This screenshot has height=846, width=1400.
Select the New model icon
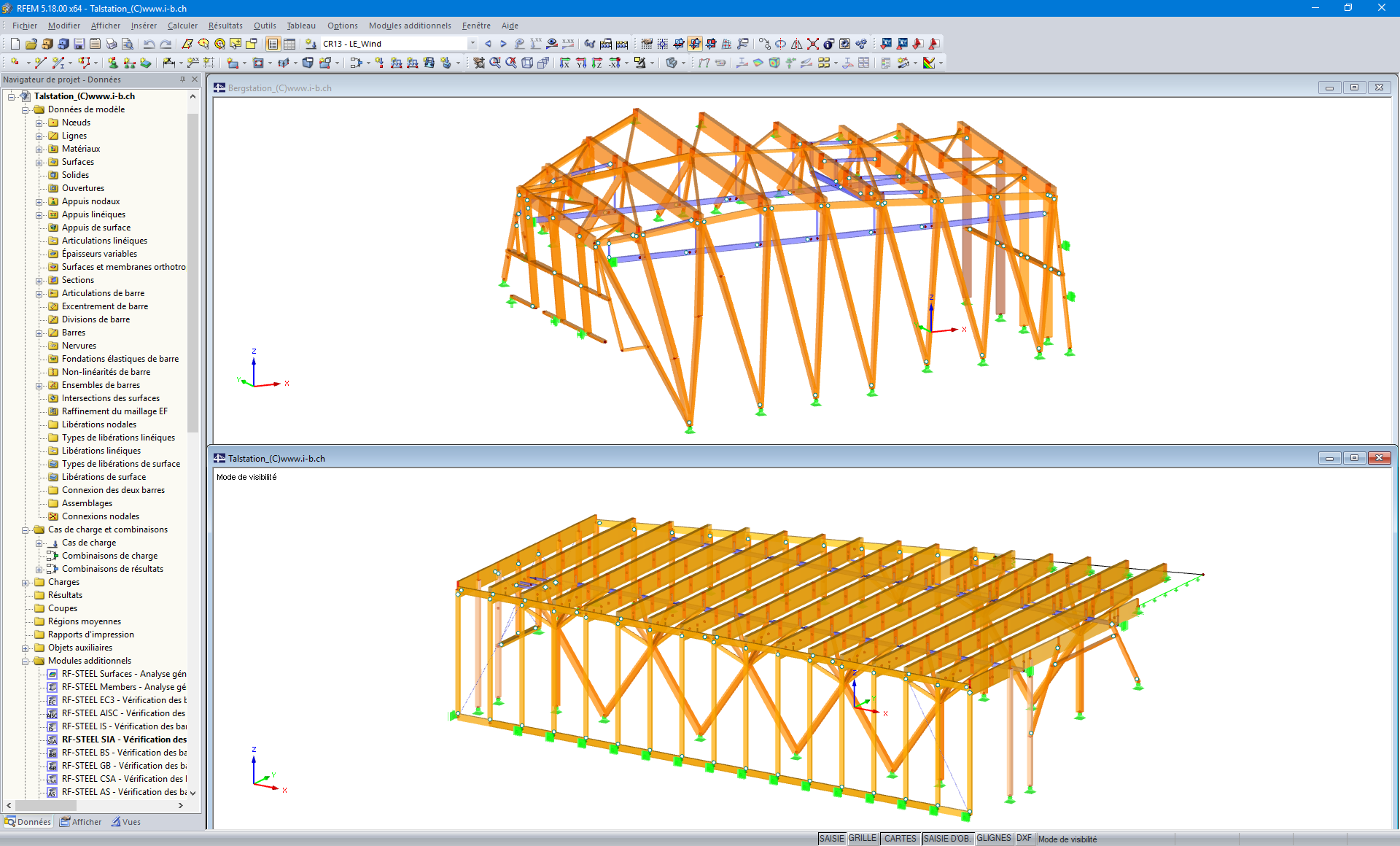(15, 44)
